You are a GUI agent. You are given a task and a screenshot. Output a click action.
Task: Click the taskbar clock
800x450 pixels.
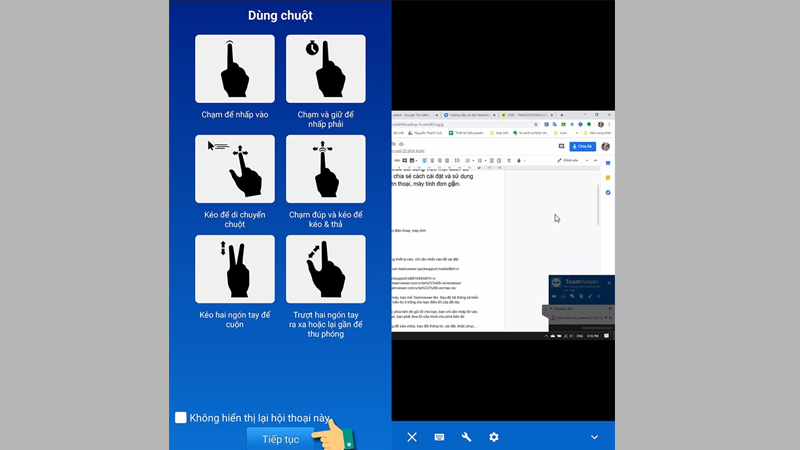click(x=593, y=336)
